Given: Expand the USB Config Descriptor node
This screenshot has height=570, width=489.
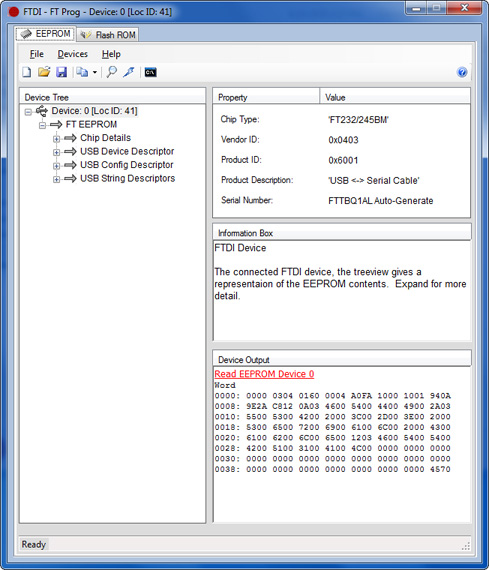Looking at the screenshot, I should click(x=56, y=166).
